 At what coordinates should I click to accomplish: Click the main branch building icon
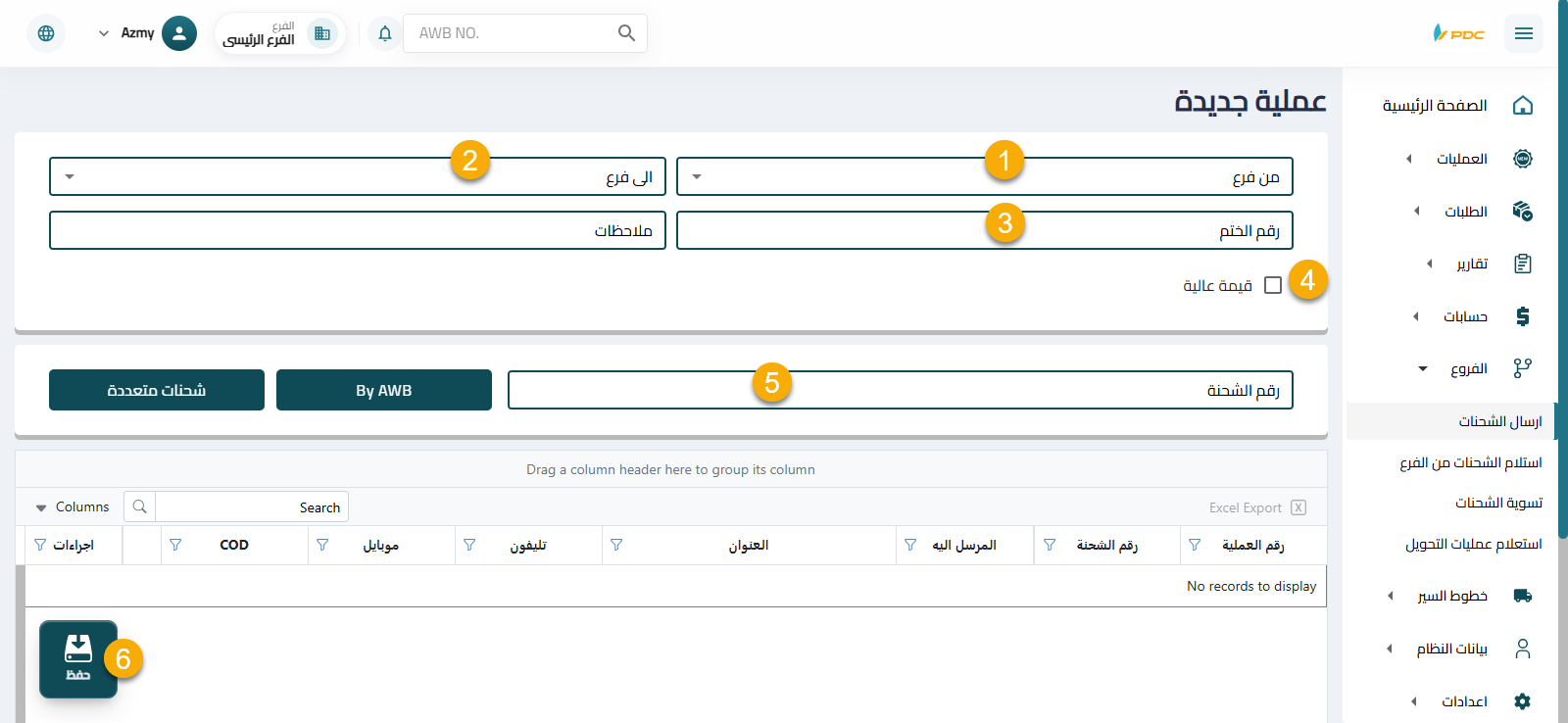321,33
